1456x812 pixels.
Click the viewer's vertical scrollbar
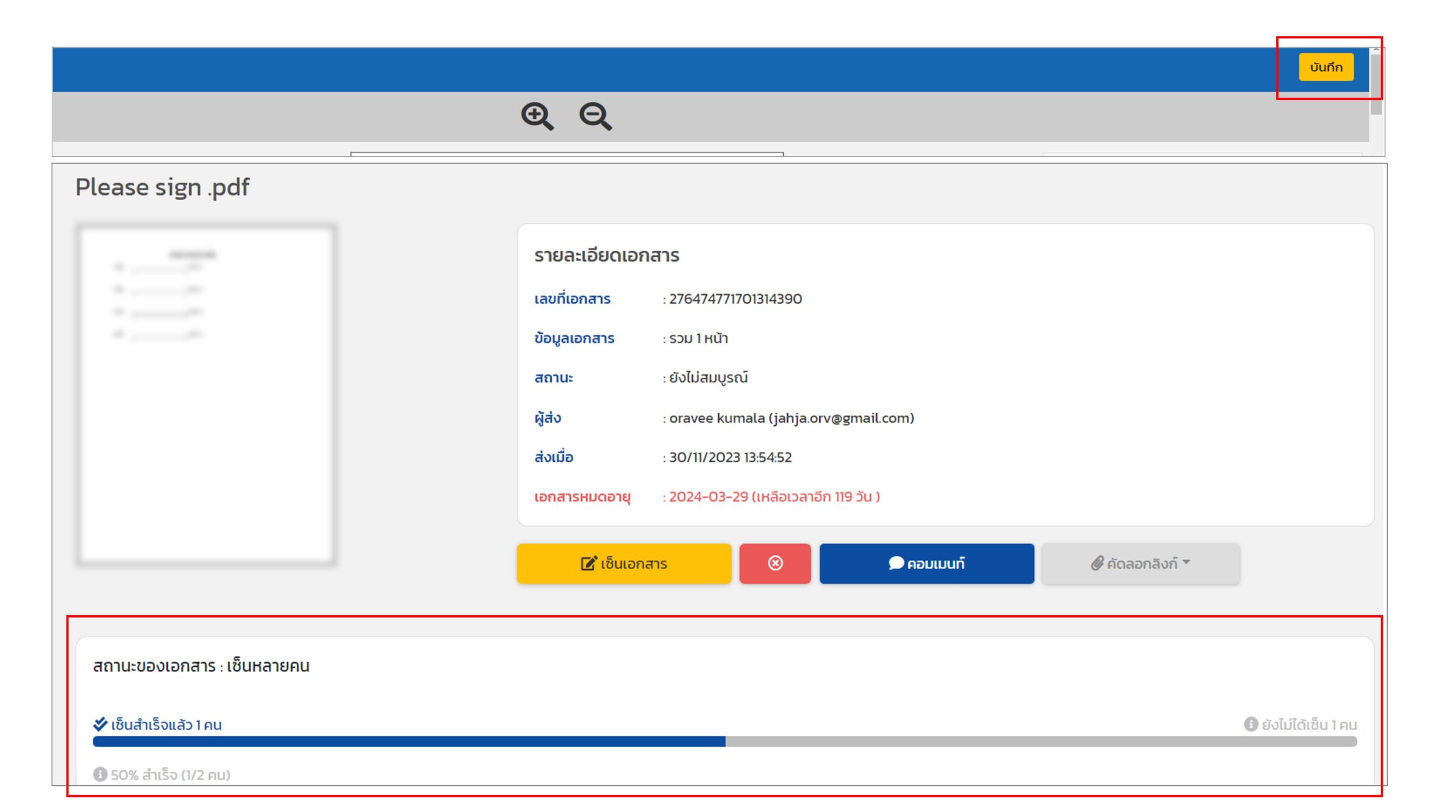pyautogui.click(x=1376, y=84)
